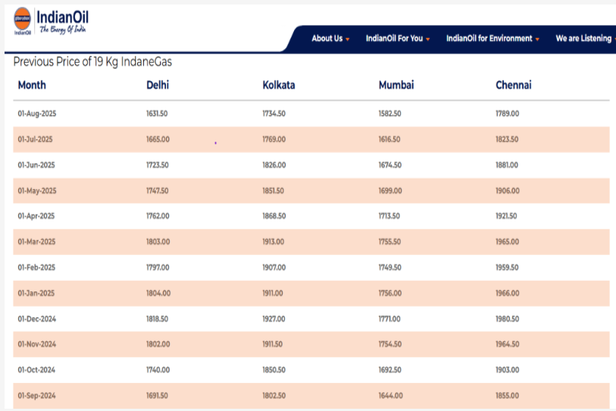The height and width of the screenshot is (411, 616).
Task: Click Mumbai price 1754.50
Action: 390,344
